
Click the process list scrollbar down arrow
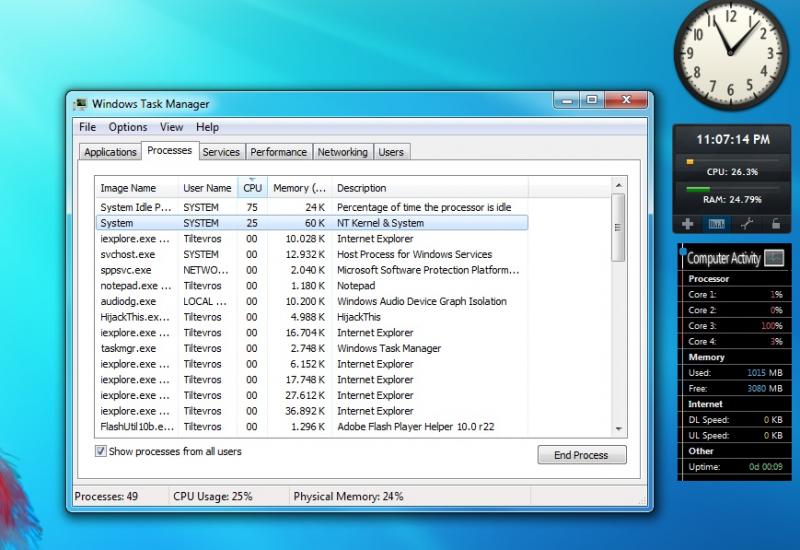coord(618,429)
